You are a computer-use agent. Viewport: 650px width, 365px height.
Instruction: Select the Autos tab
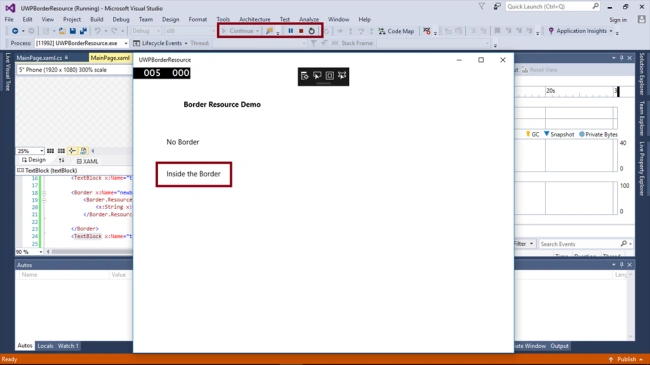[24, 346]
